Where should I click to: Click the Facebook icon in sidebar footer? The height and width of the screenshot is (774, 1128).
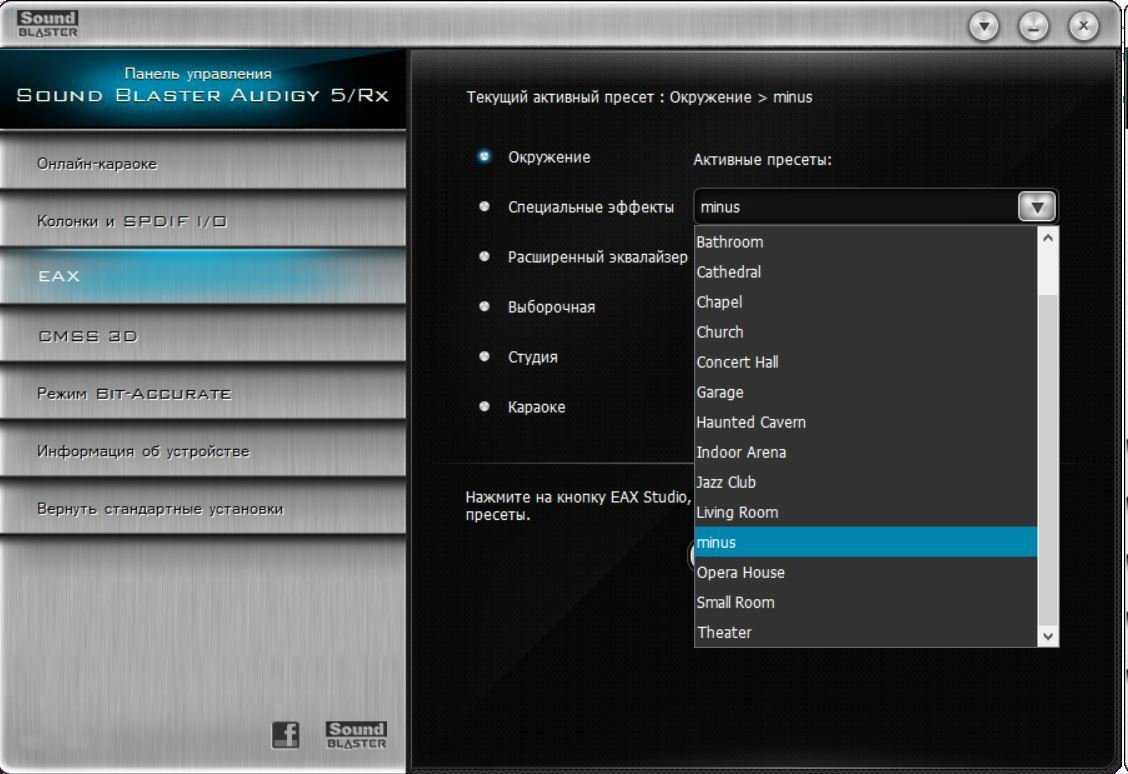click(286, 736)
